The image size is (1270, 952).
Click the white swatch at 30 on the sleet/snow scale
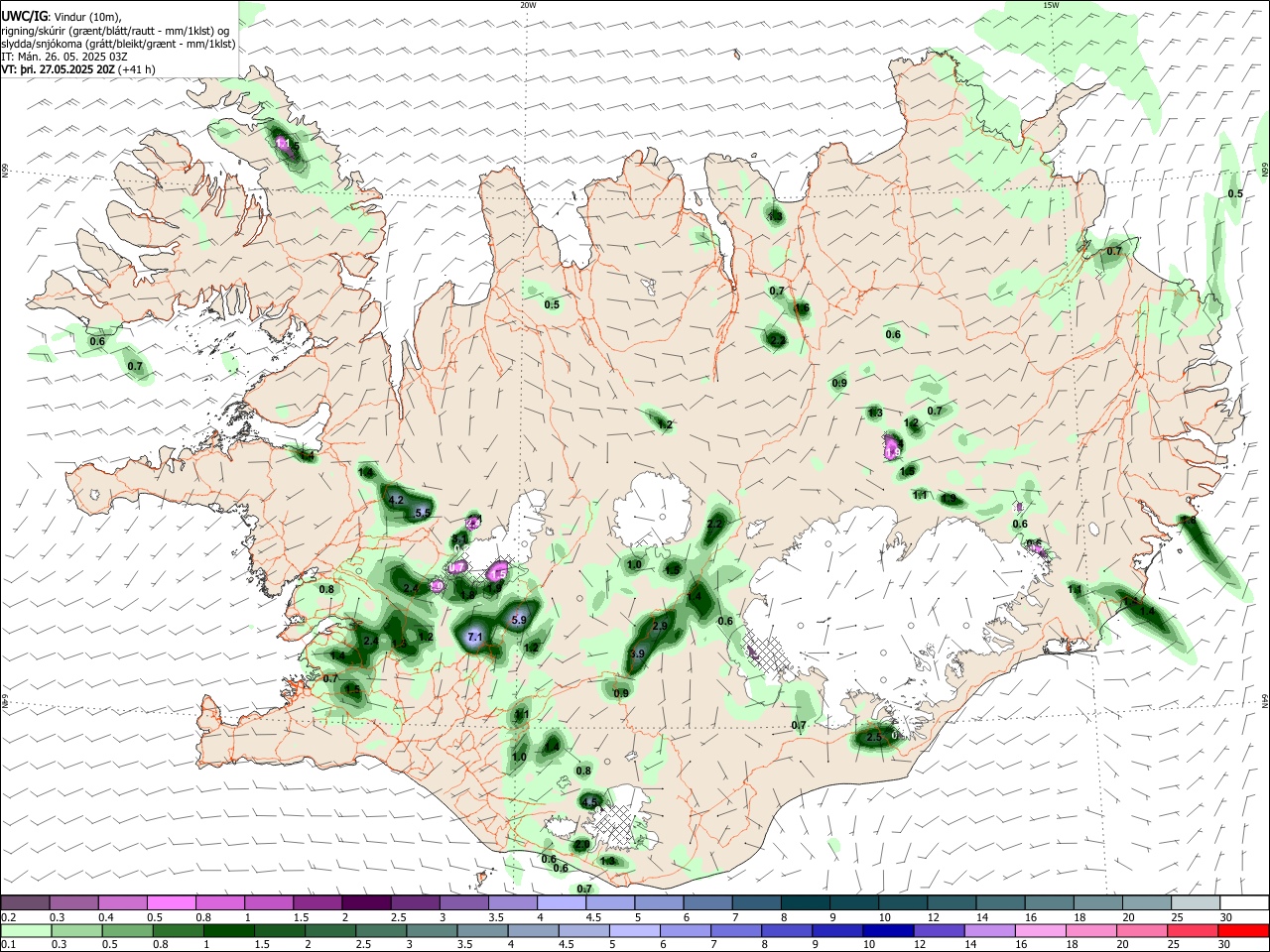click(1244, 903)
